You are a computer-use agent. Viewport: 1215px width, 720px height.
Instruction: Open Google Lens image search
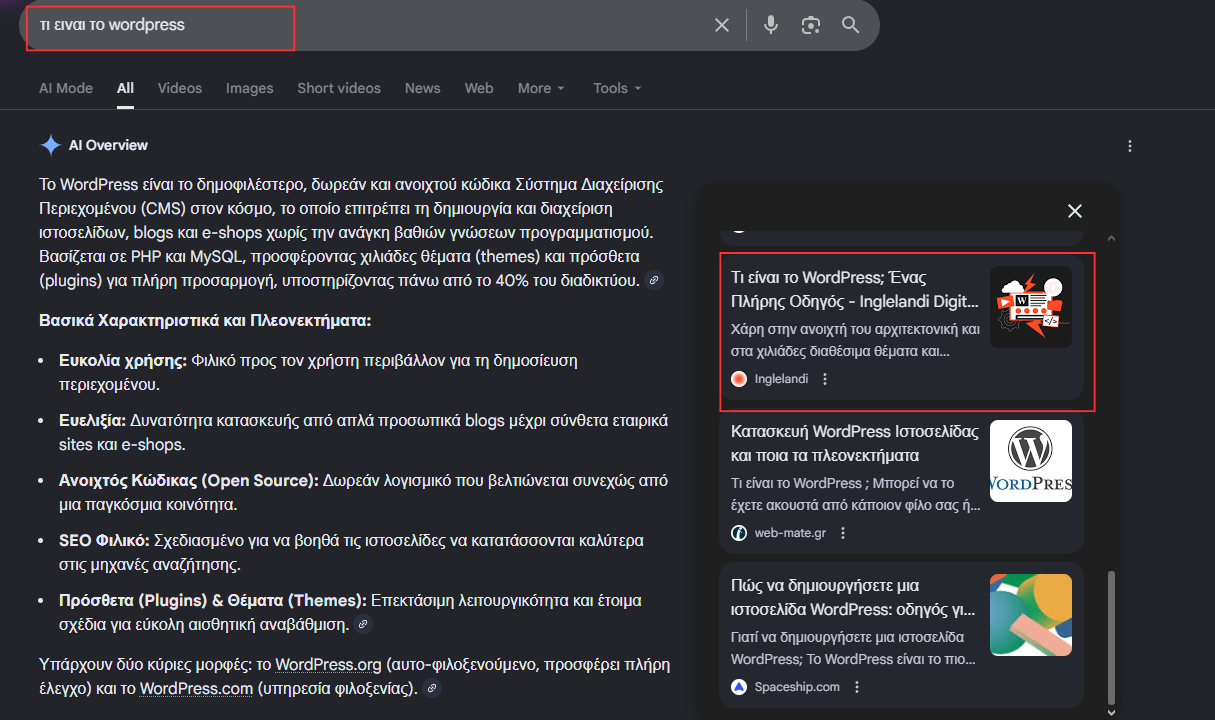[811, 25]
